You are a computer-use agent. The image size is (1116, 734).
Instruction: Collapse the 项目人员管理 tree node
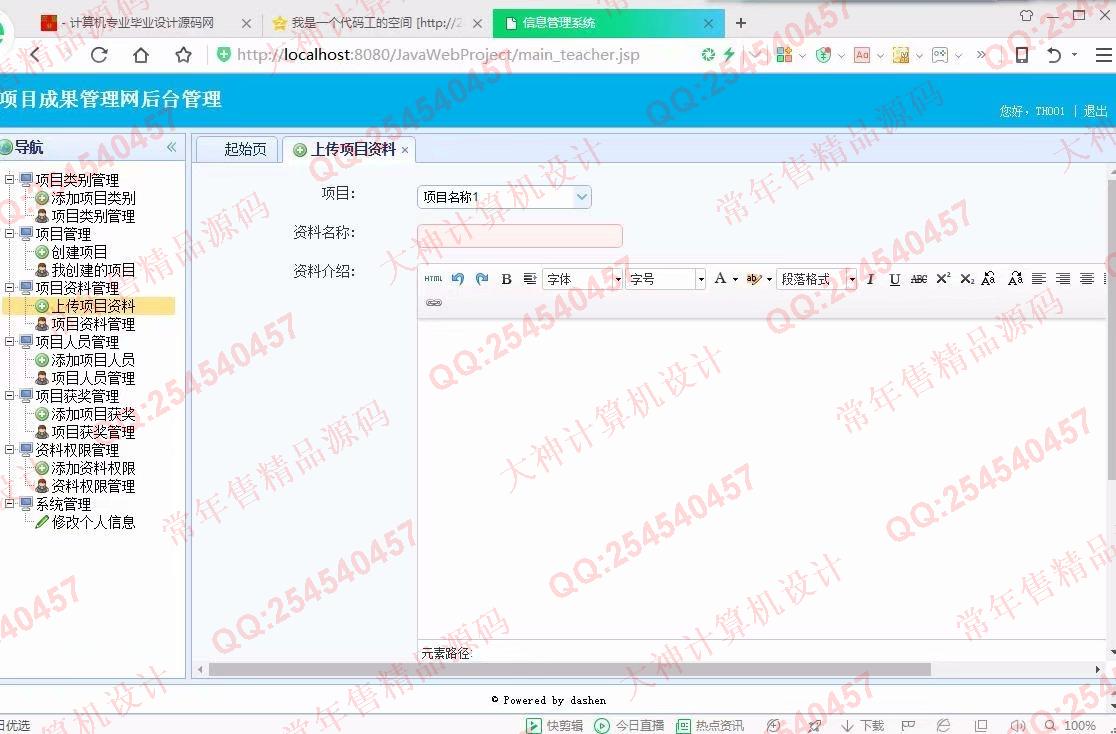click(x=9, y=342)
